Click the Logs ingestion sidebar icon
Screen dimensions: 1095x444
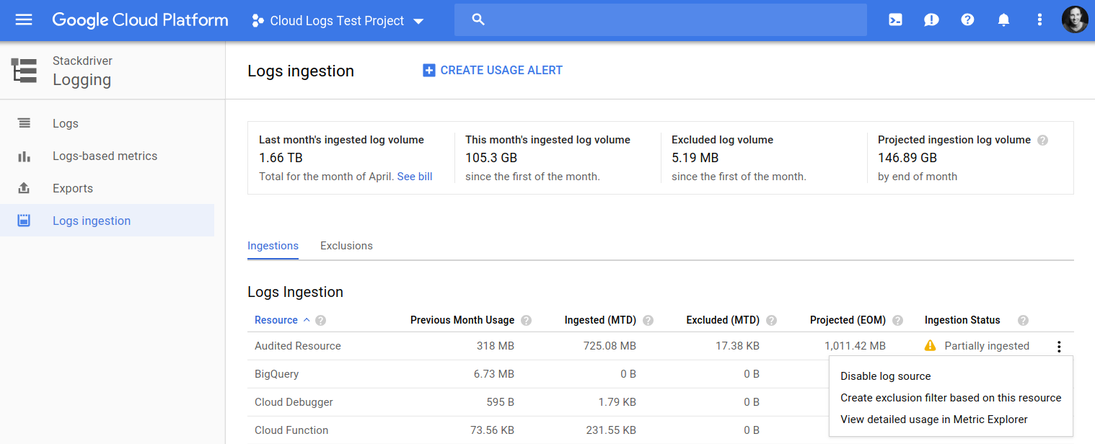coord(24,221)
